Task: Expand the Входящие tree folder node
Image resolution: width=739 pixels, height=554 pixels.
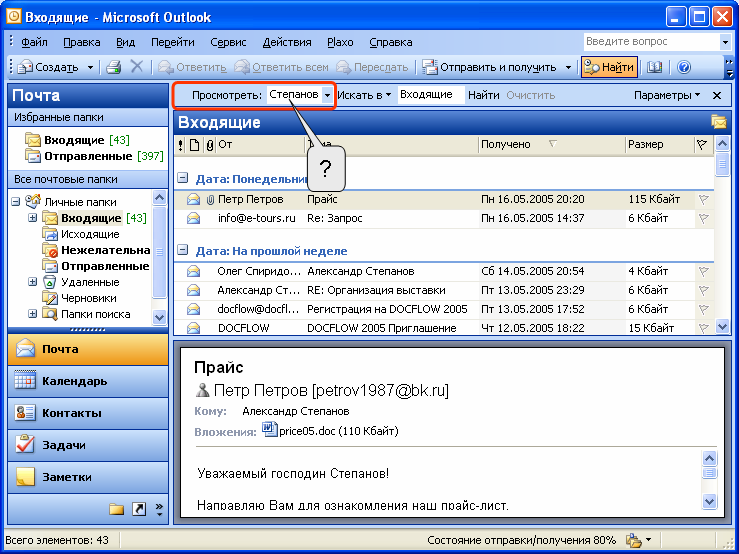Action: [x=33, y=218]
